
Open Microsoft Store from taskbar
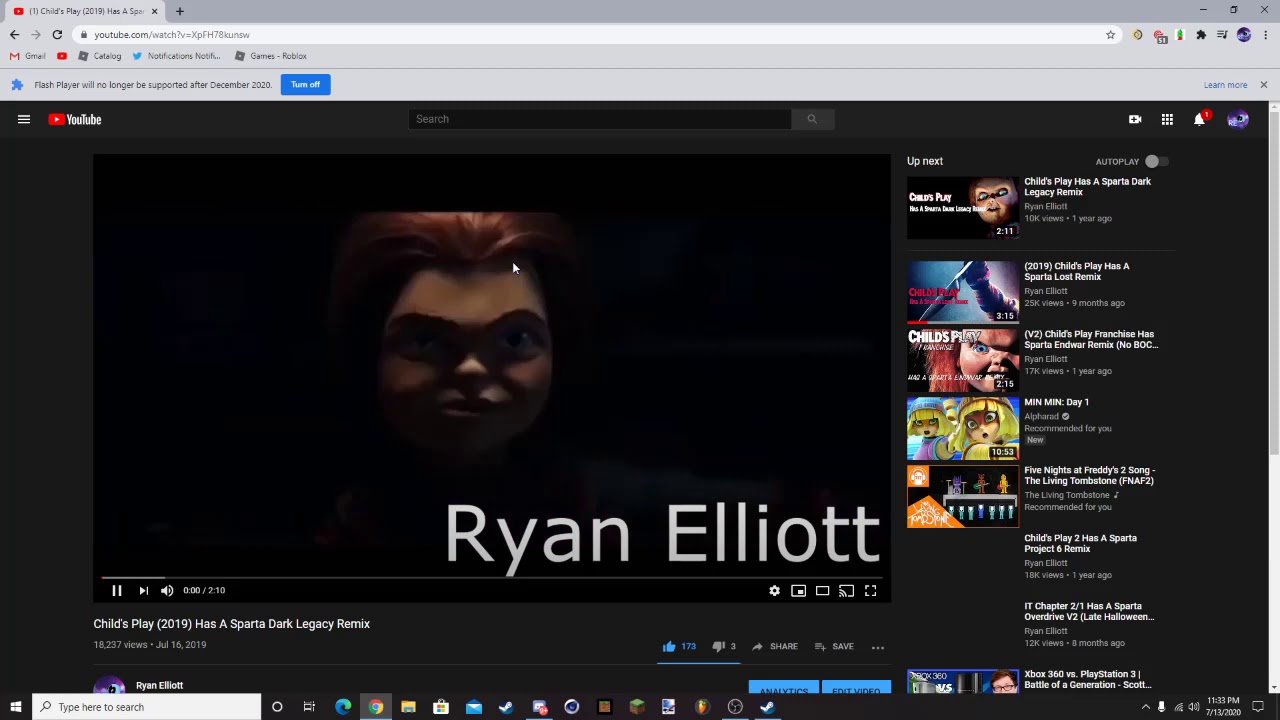pos(441,707)
